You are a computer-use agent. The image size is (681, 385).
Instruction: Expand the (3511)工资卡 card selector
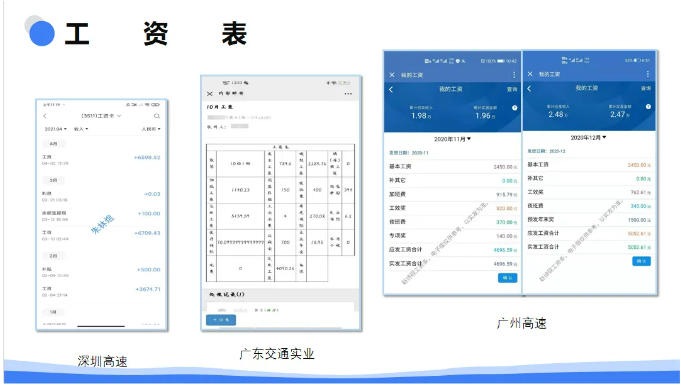(101, 116)
